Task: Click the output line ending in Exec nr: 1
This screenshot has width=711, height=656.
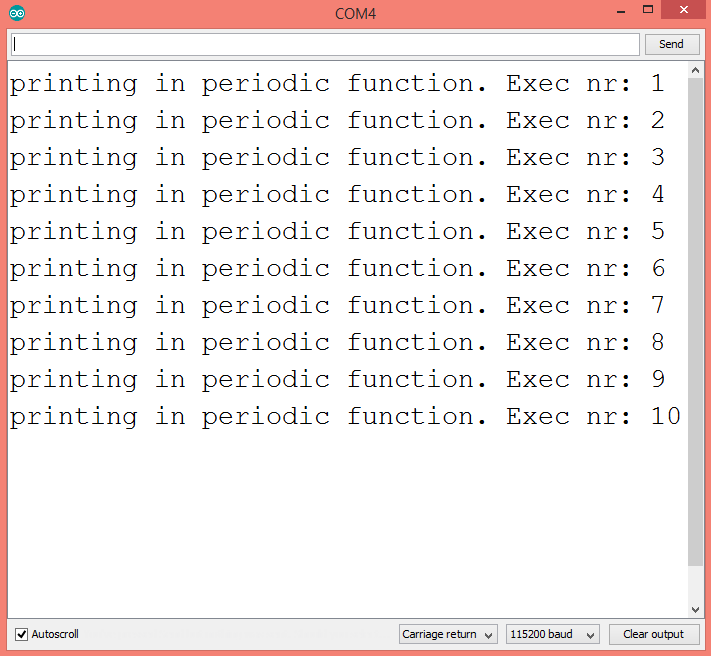Action: tap(337, 84)
